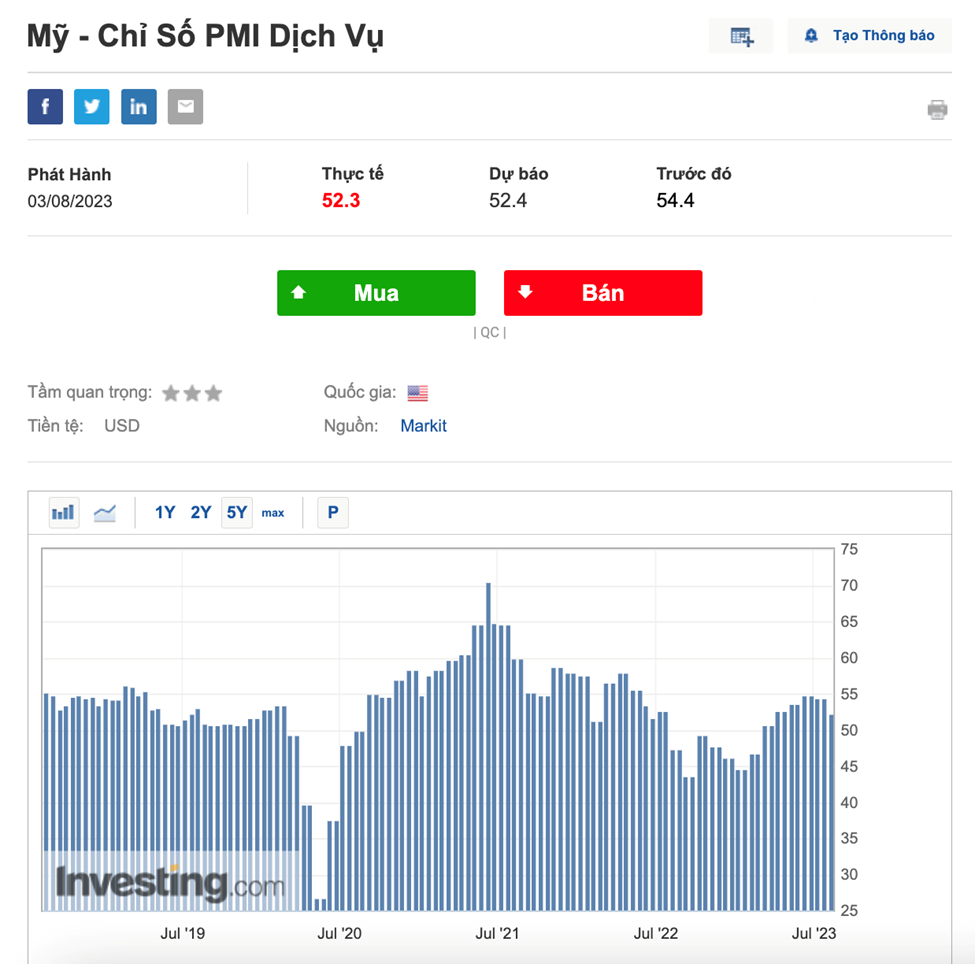Toggle the P chart option
975x964 pixels.
(333, 513)
